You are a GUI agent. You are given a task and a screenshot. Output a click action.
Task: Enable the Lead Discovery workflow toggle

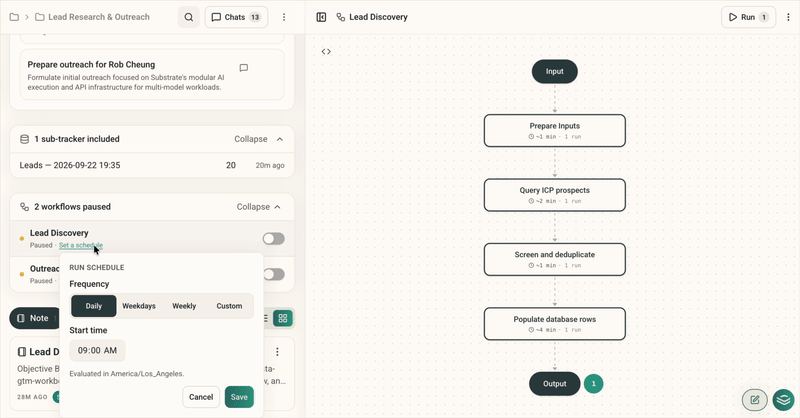click(x=273, y=238)
